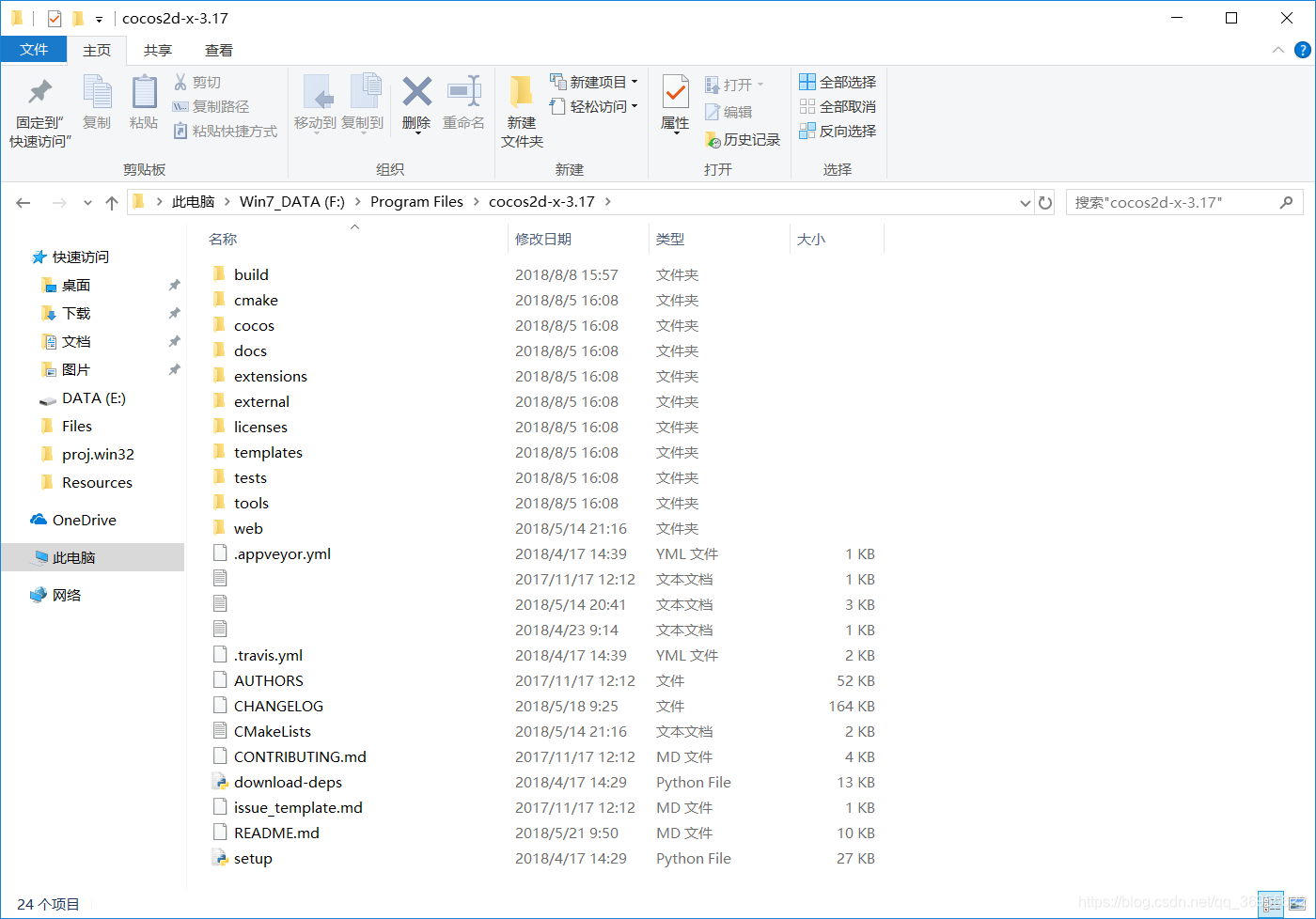Click the Back navigation arrow
The width and height of the screenshot is (1316, 919).
pos(23,202)
